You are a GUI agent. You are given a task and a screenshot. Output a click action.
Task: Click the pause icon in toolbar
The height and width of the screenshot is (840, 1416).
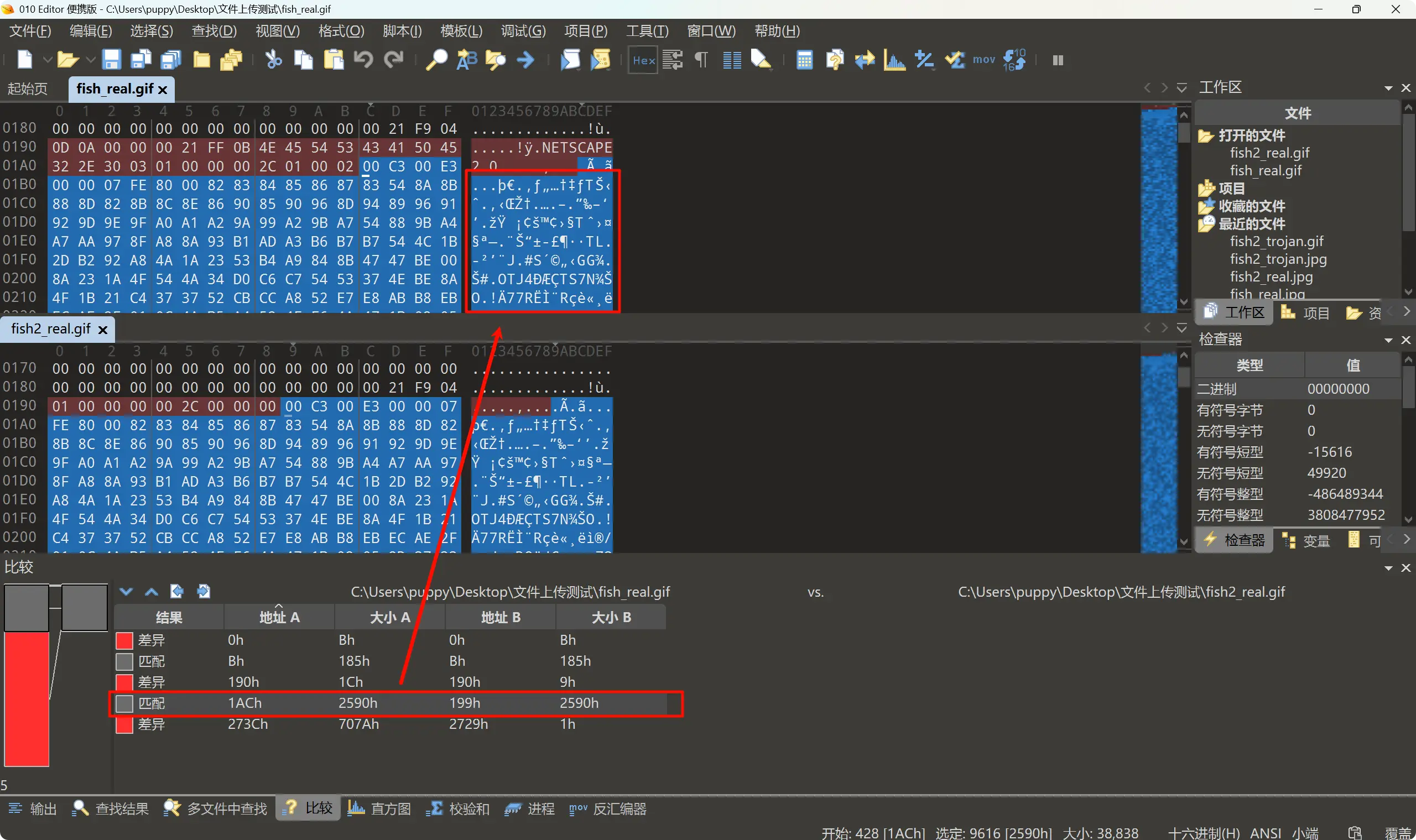coord(1058,60)
